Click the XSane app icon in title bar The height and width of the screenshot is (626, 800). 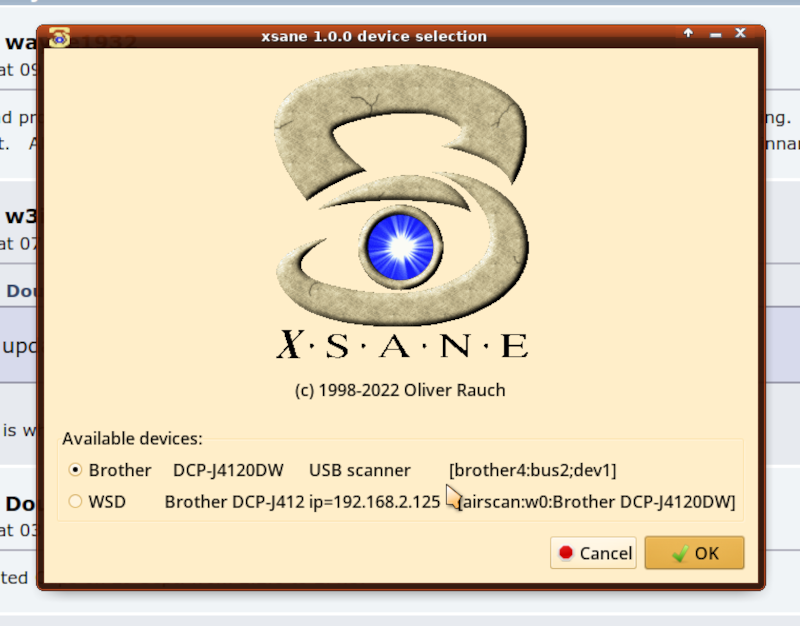(59, 36)
